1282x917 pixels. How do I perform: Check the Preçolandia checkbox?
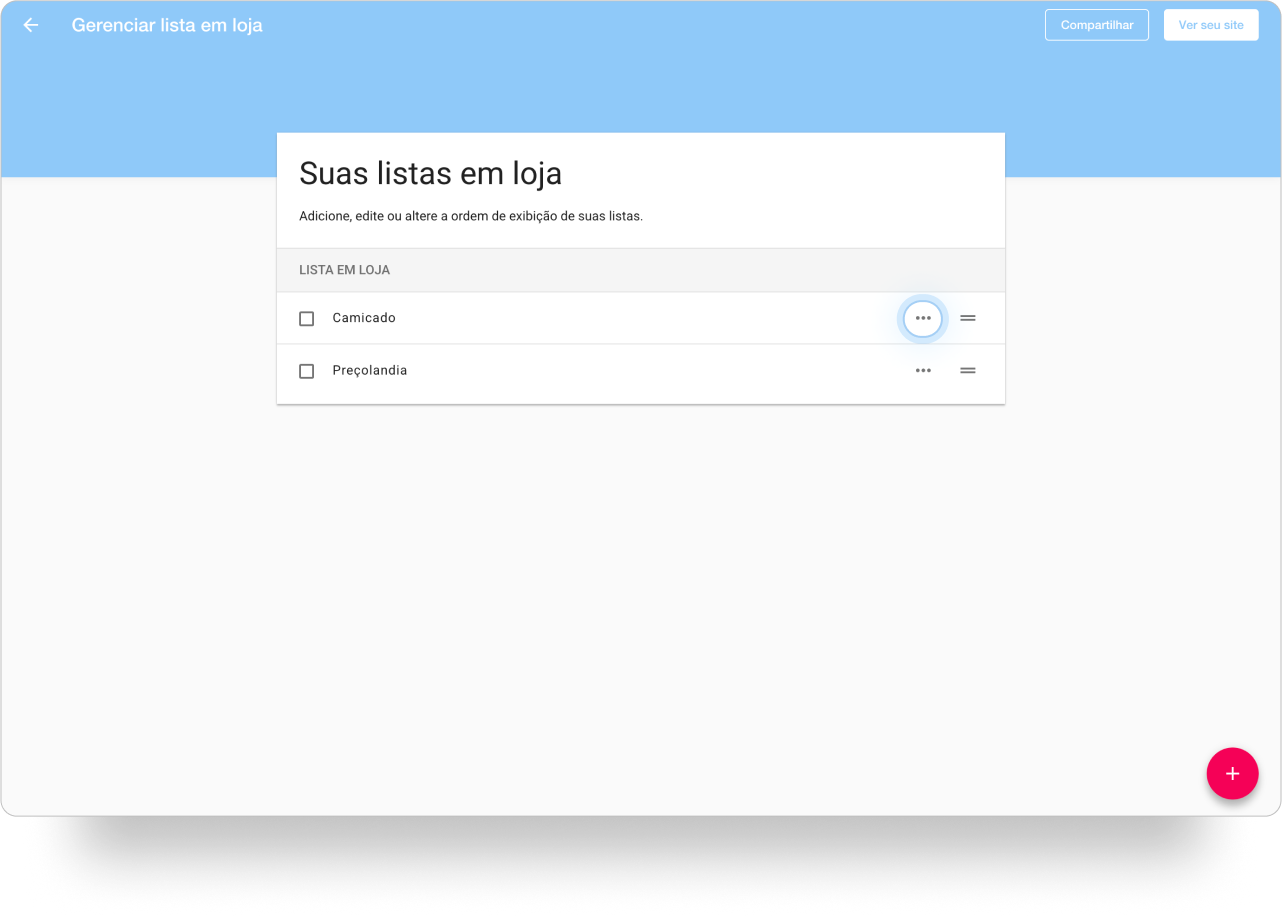pyautogui.click(x=307, y=371)
